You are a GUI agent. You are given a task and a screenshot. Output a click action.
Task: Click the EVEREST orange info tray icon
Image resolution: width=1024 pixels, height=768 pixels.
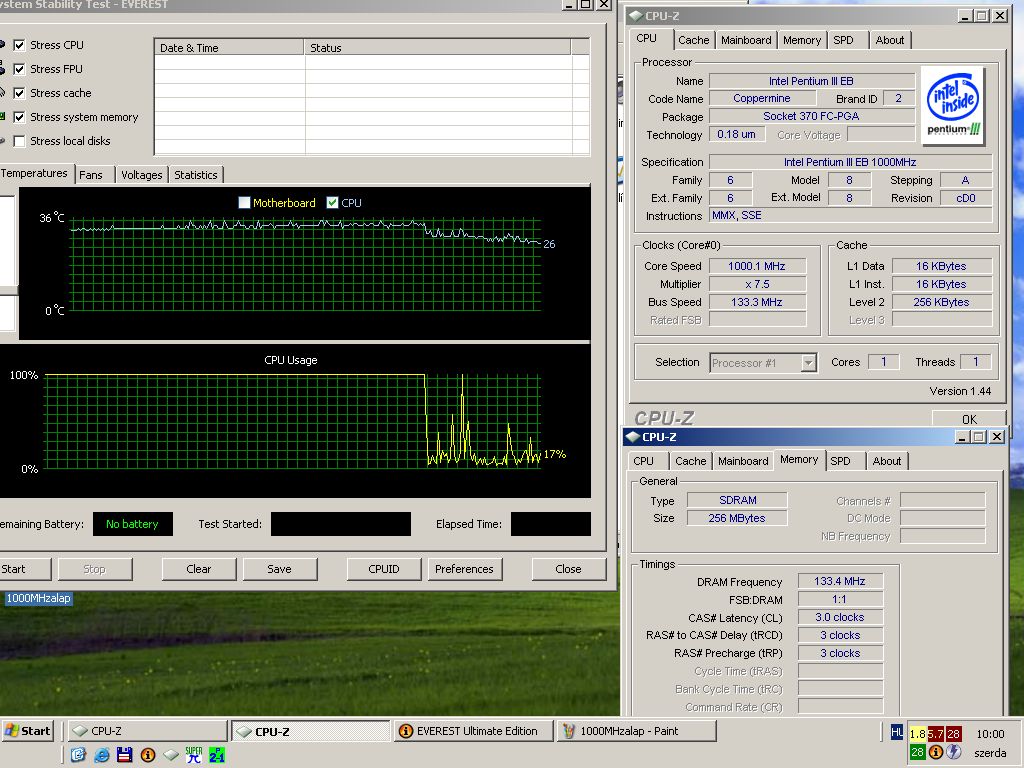point(935,752)
